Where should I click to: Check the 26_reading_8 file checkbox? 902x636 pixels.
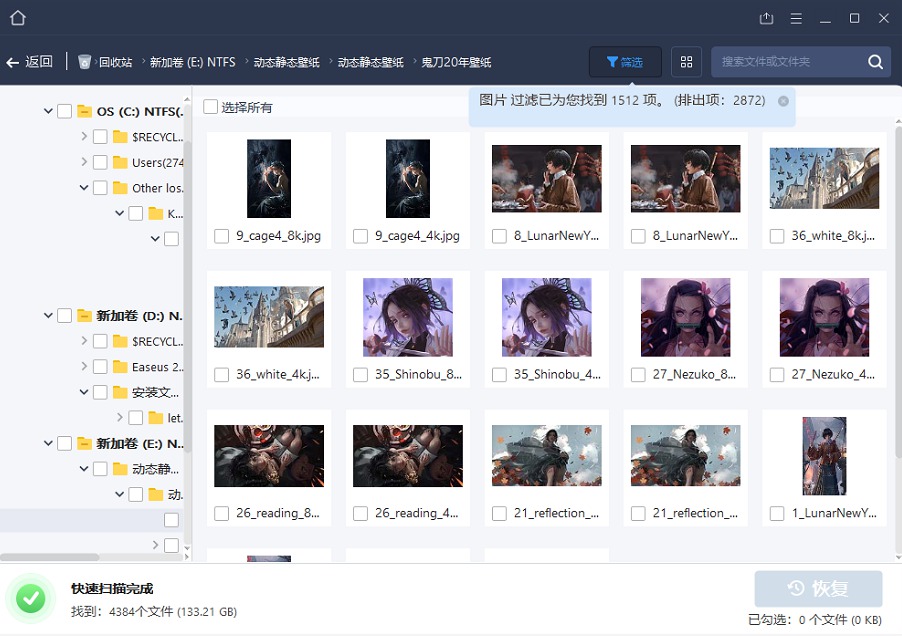point(221,514)
